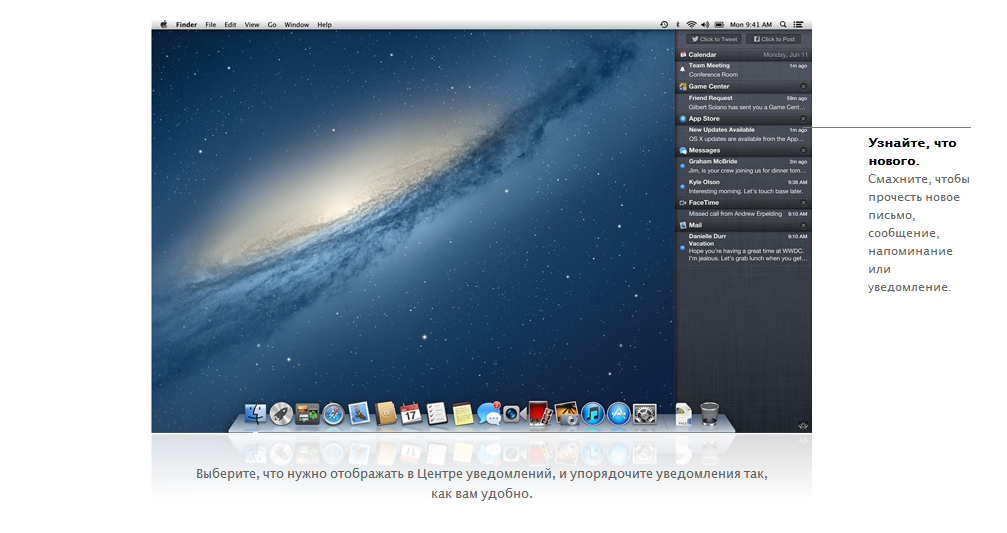
Task: Clear Game Center notifications with X
Action: (x=803, y=86)
